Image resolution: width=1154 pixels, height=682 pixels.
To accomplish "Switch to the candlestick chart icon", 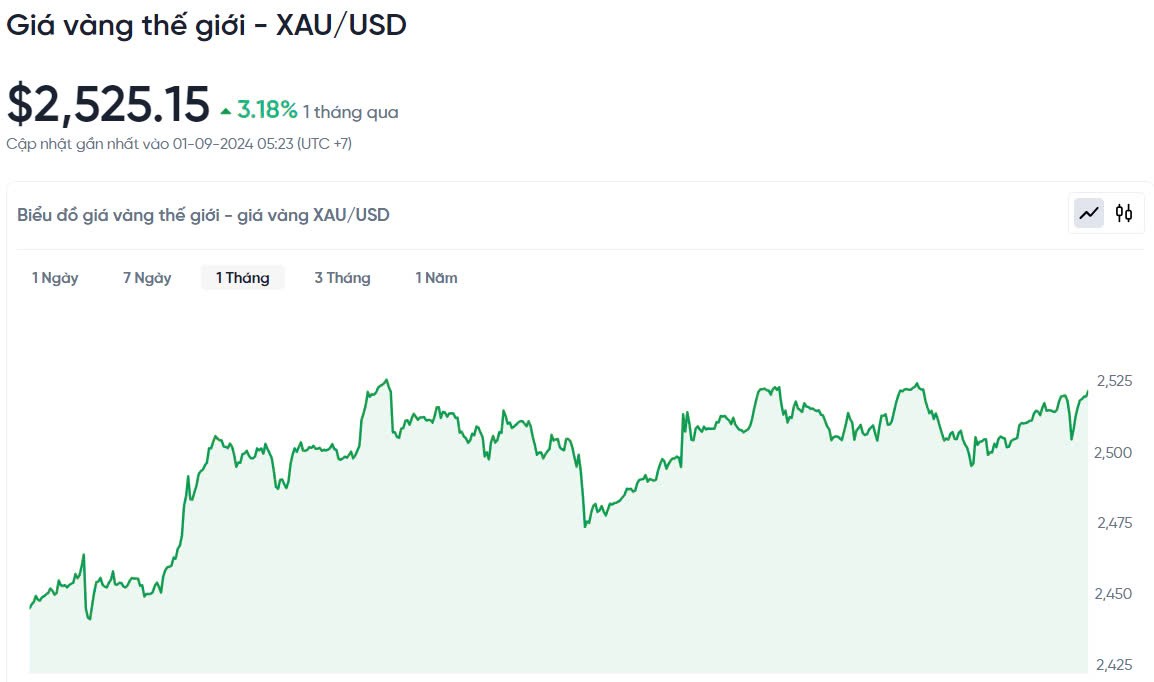I will [1124, 213].
